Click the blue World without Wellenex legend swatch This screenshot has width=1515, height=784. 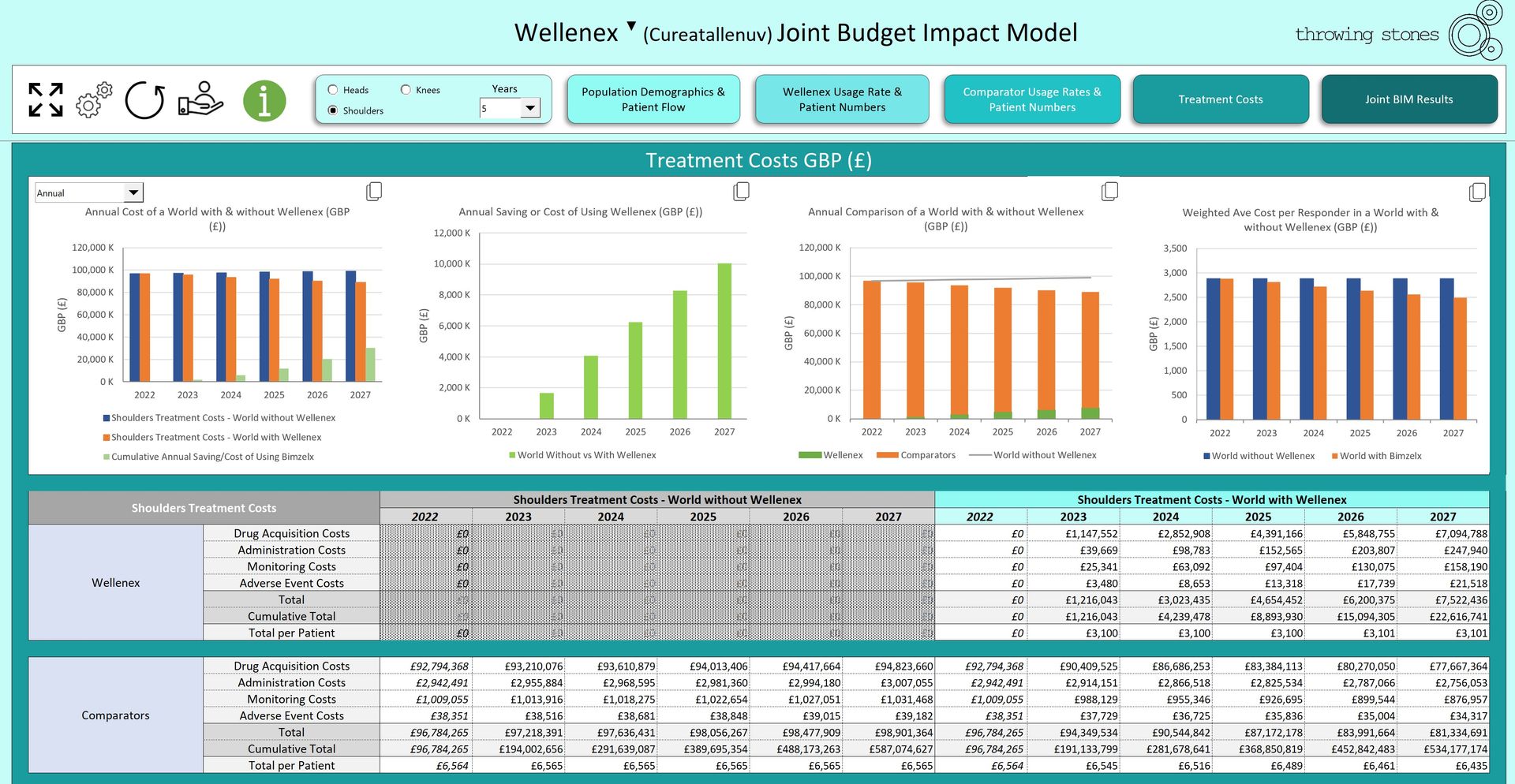click(1206, 456)
